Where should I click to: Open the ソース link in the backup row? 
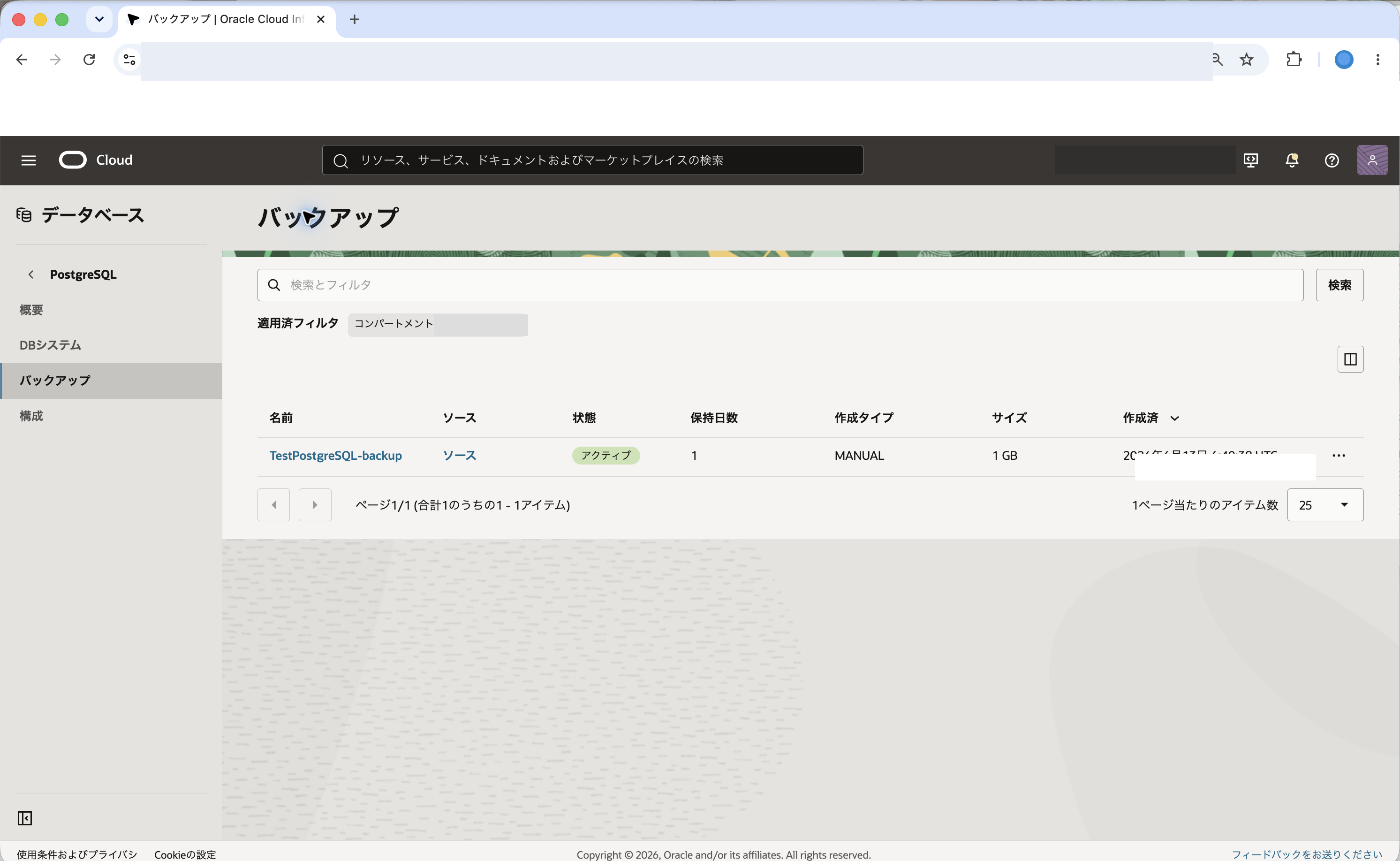(459, 456)
